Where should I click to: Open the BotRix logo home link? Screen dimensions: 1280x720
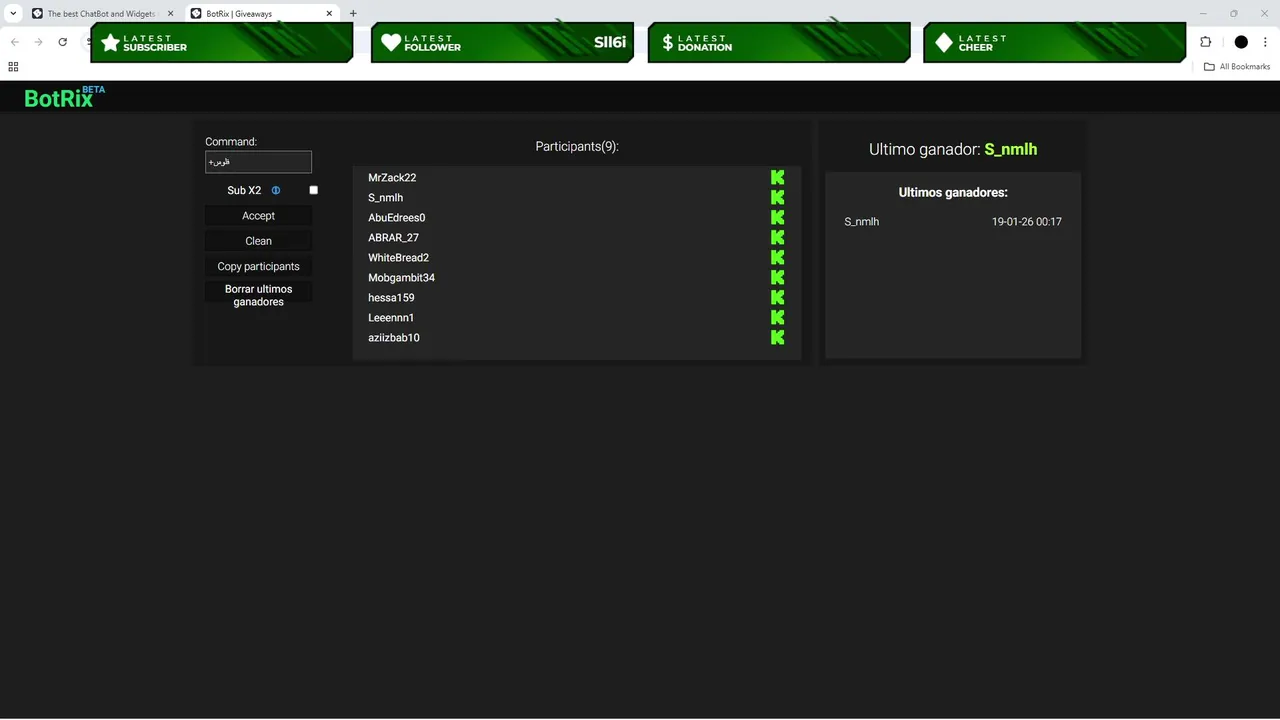(64, 97)
